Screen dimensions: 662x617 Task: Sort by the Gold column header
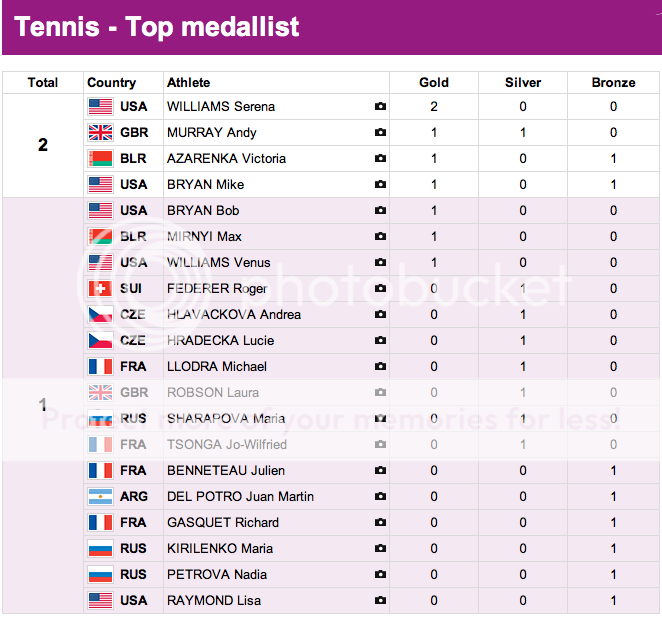434,83
